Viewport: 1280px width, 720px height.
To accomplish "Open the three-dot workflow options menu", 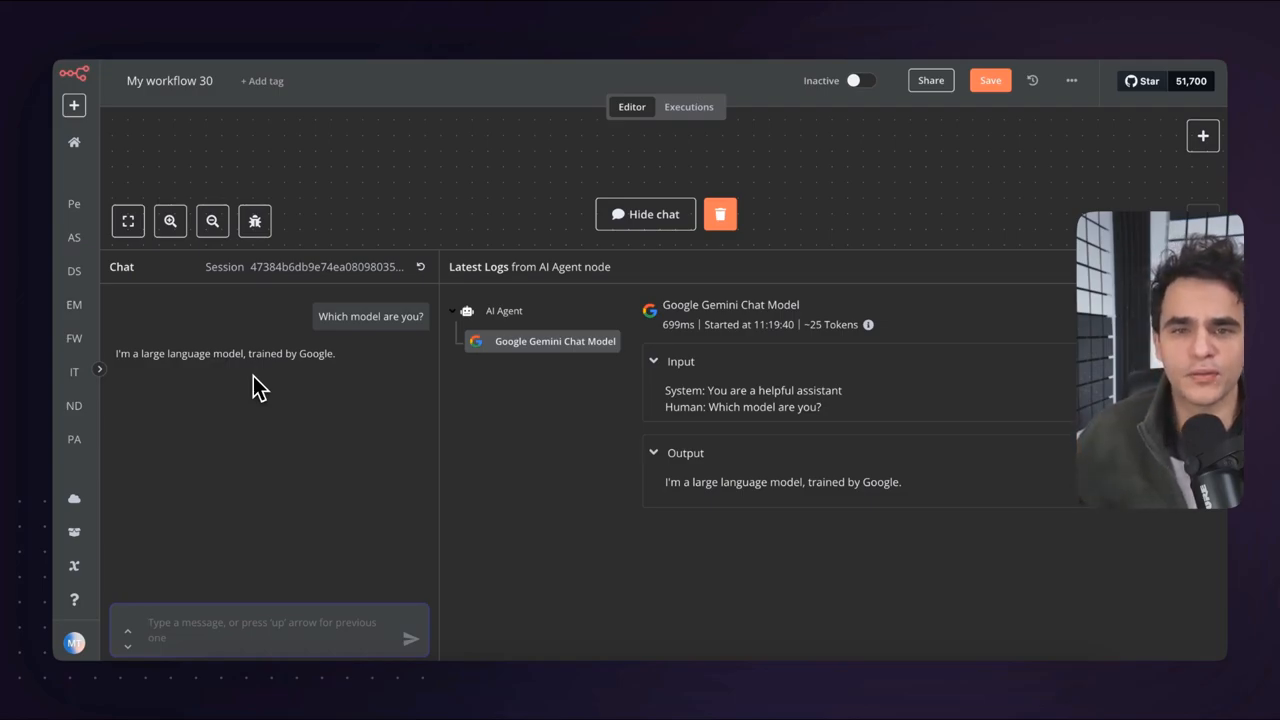I will (1072, 81).
